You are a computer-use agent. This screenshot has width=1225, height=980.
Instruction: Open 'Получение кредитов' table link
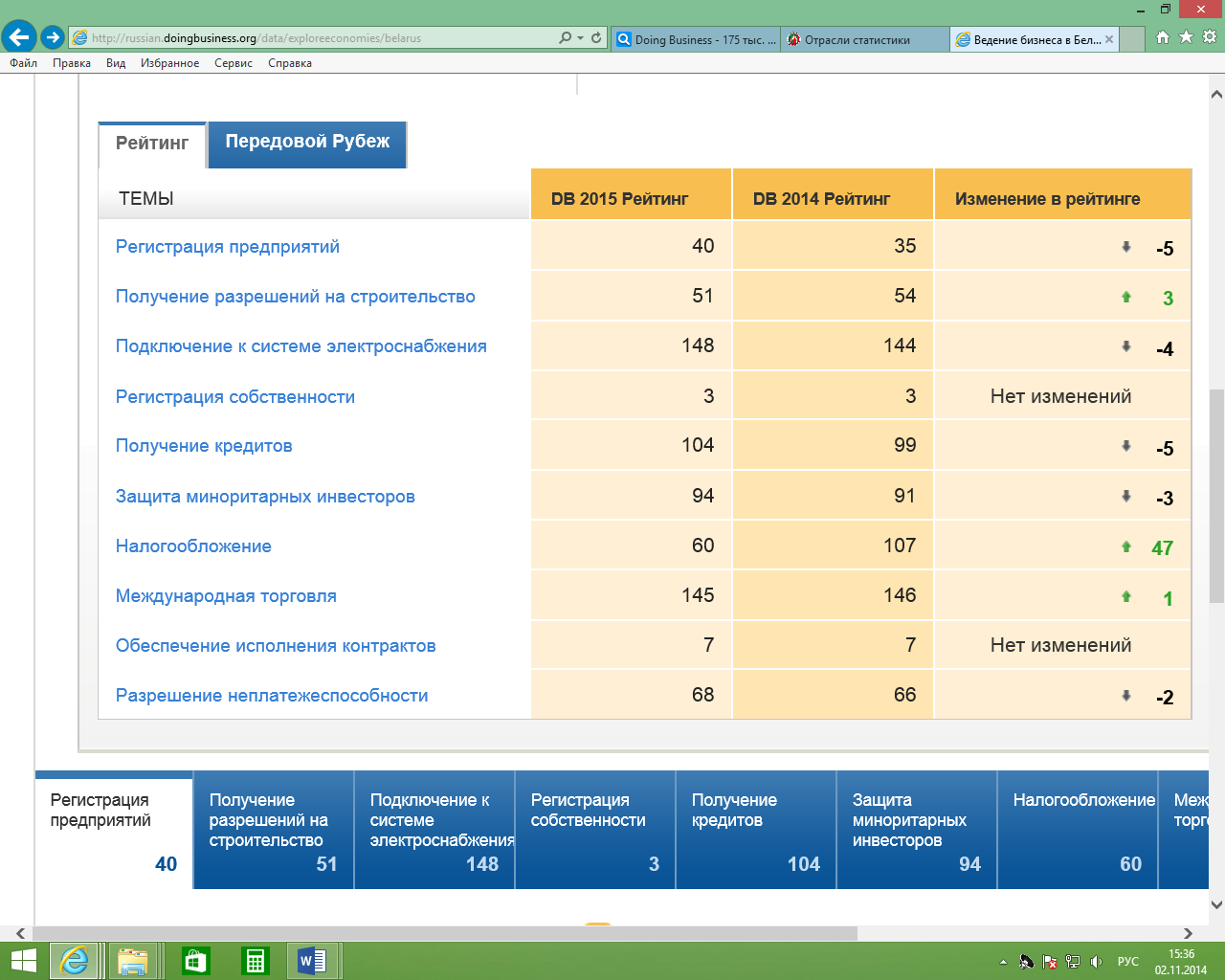[x=204, y=446]
